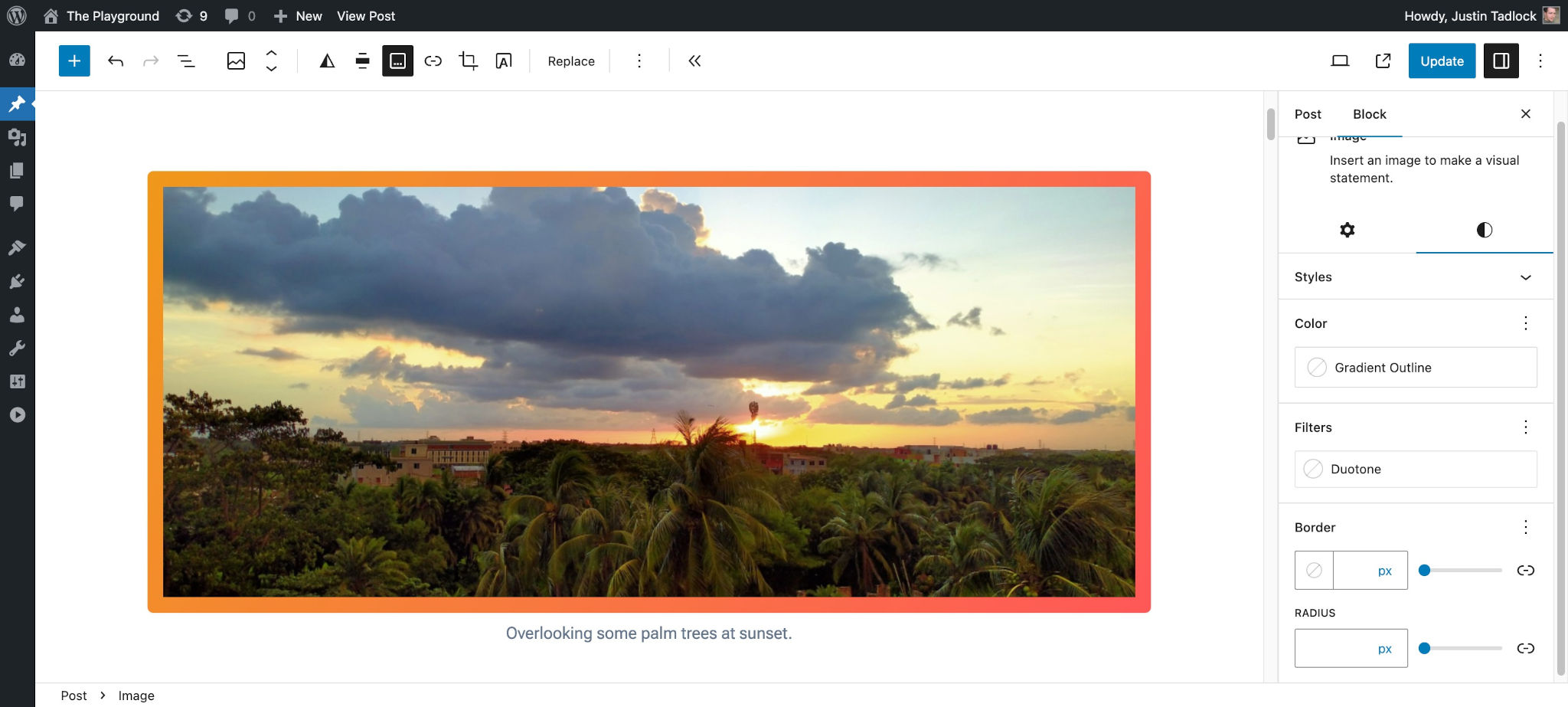This screenshot has height=707, width=1568.
Task: Toggle the image caption button
Action: pyautogui.click(x=397, y=61)
